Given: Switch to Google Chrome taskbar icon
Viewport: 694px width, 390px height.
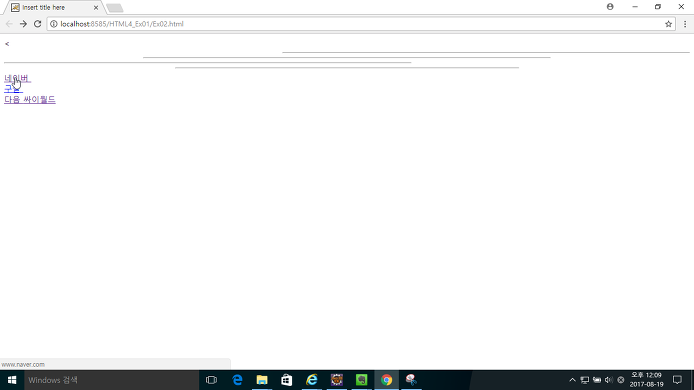Looking at the screenshot, I should coord(386,380).
